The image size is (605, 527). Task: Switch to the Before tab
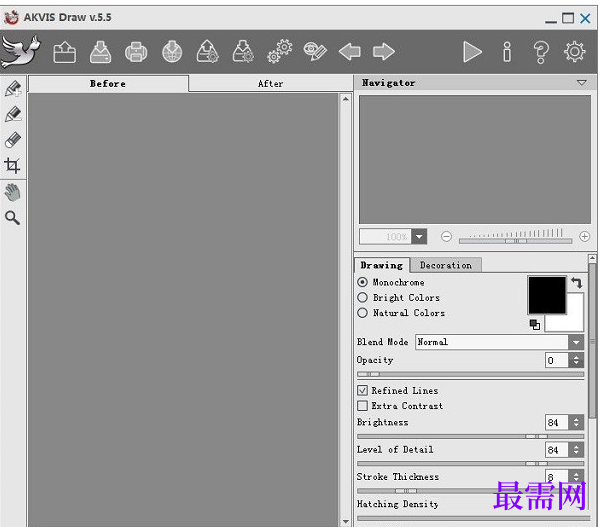coord(108,84)
